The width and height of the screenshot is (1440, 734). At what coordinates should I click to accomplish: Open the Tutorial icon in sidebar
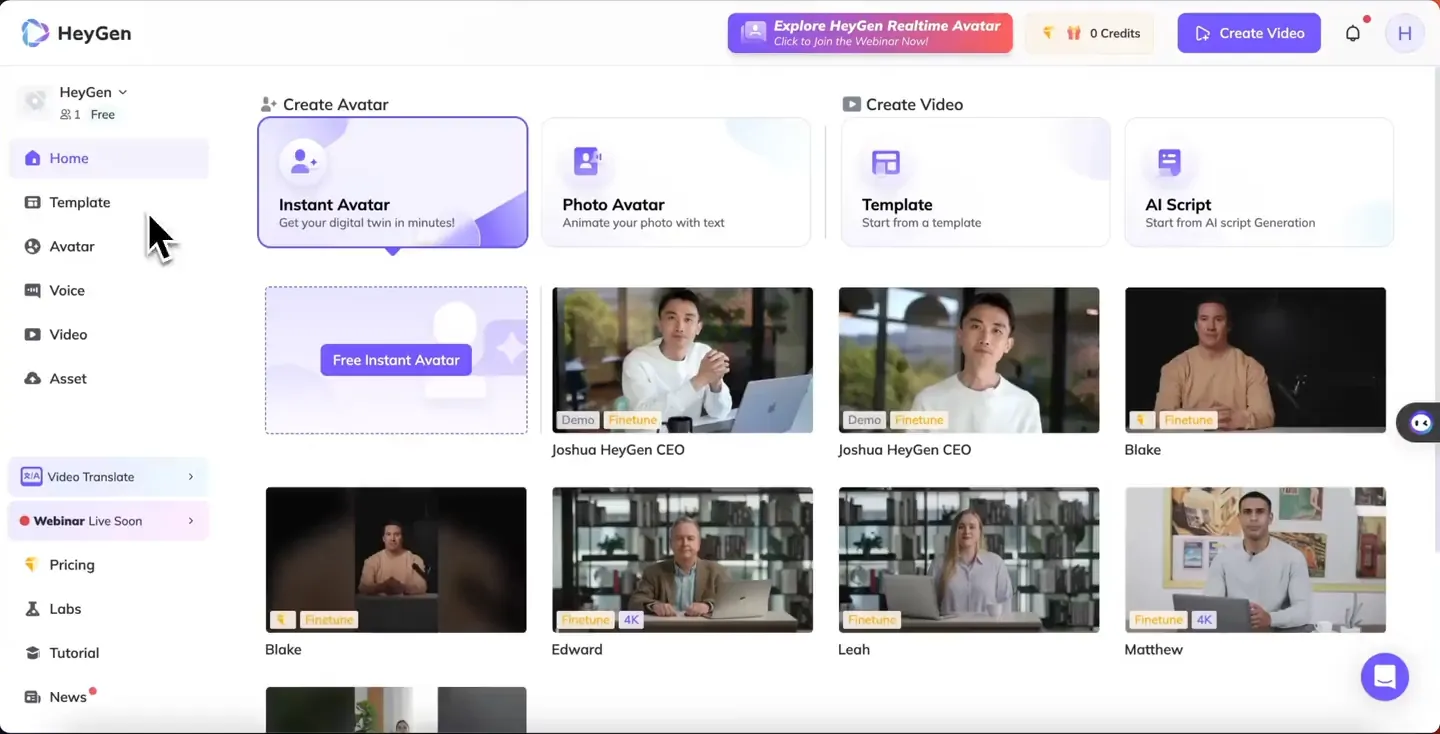click(31, 652)
